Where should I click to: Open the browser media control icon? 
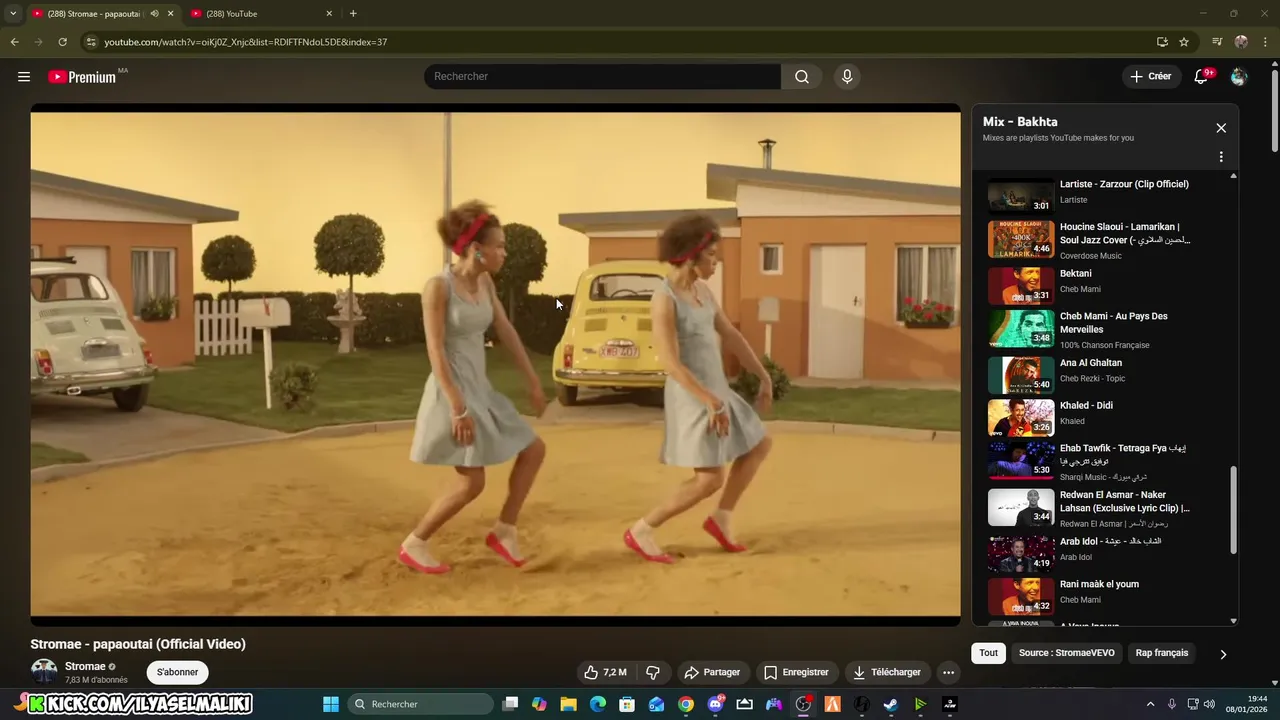pos(1217,42)
